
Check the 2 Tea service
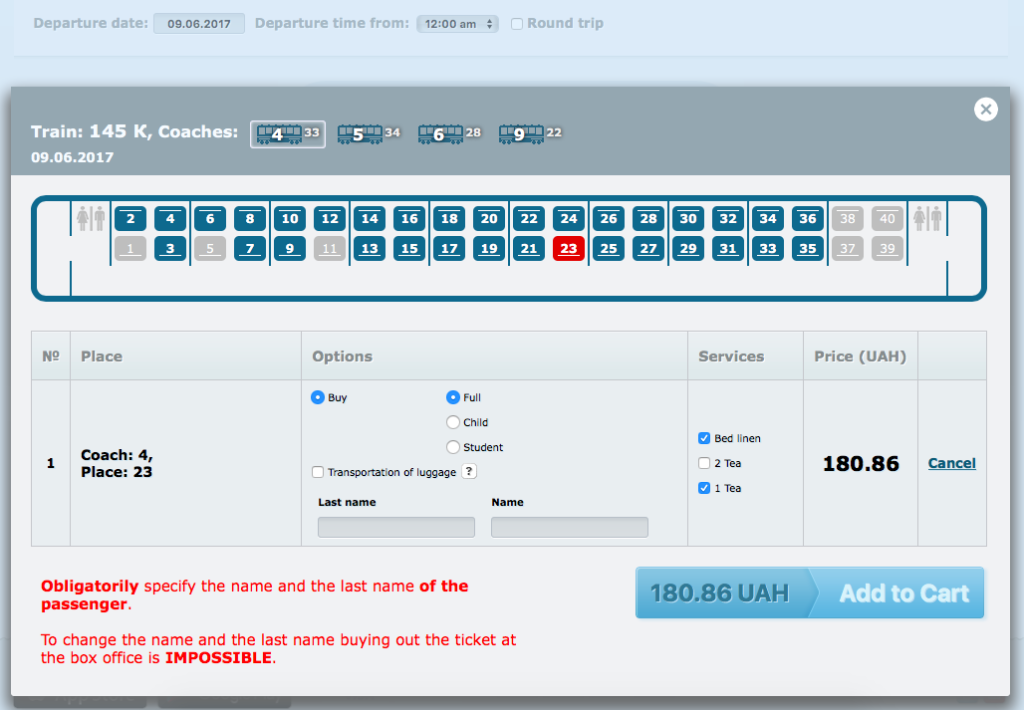pyautogui.click(x=704, y=463)
